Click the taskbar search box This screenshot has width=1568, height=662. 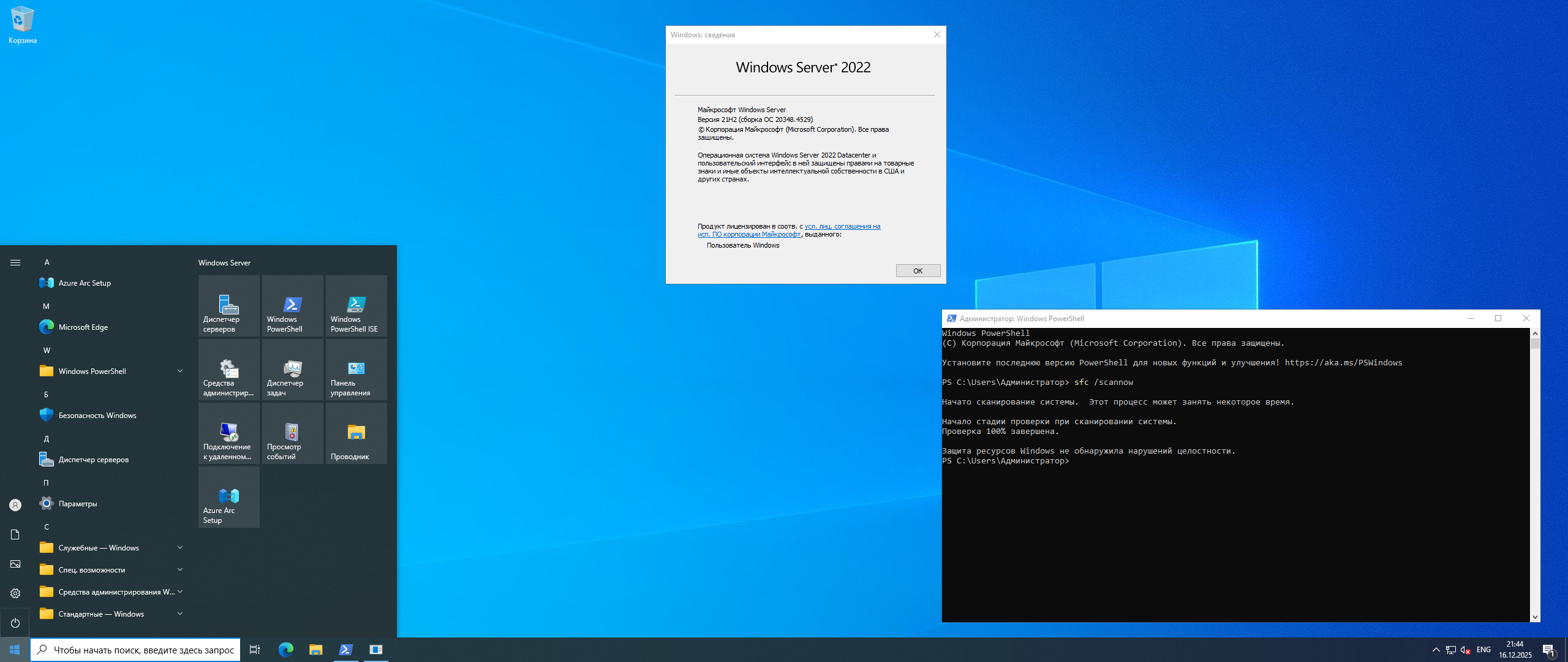click(136, 650)
